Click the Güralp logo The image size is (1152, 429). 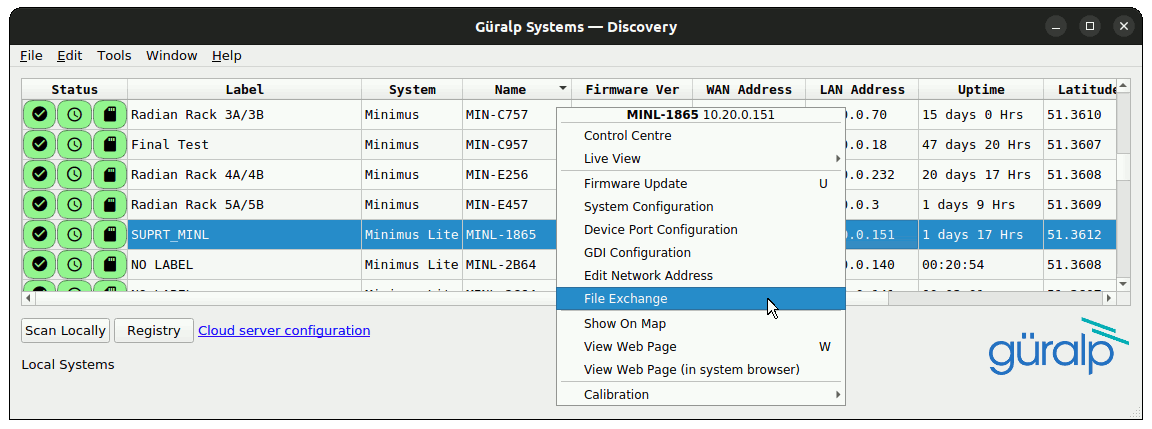click(x=1058, y=347)
